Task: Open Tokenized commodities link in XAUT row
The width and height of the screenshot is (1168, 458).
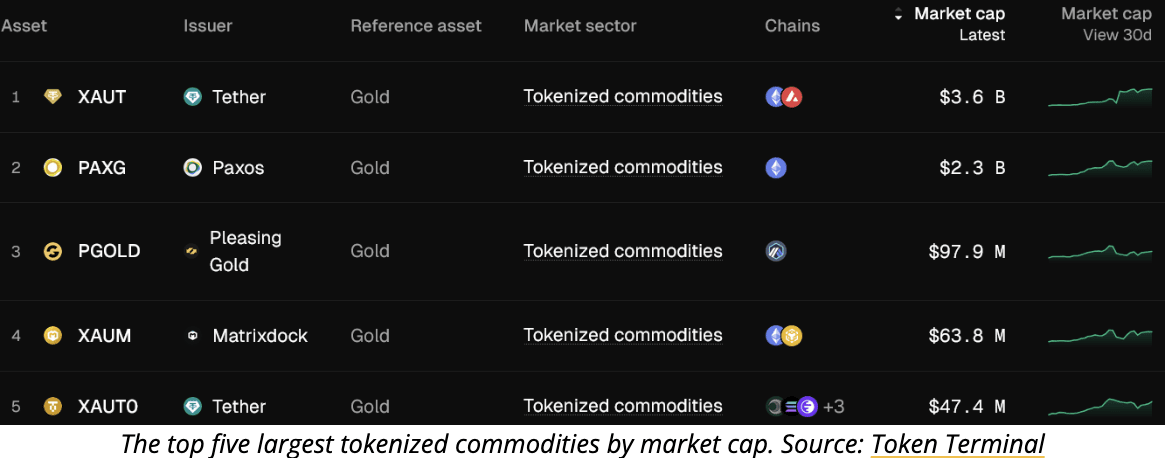Action: (x=622, y=97)
